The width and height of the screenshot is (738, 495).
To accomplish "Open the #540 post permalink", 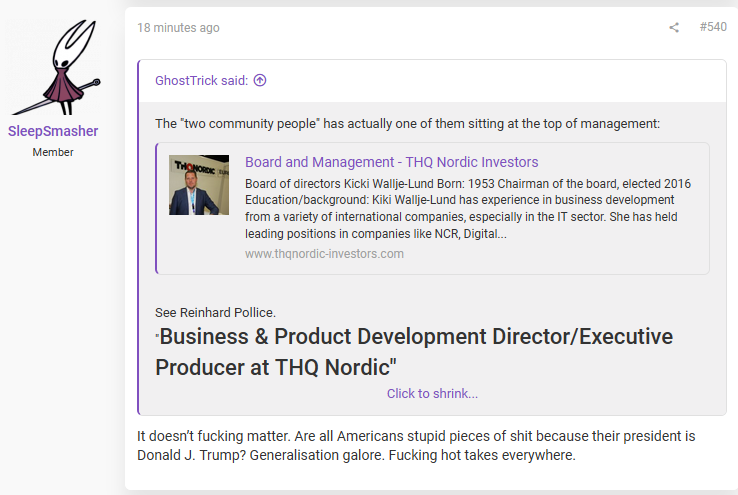I will [x=713, y=27].
